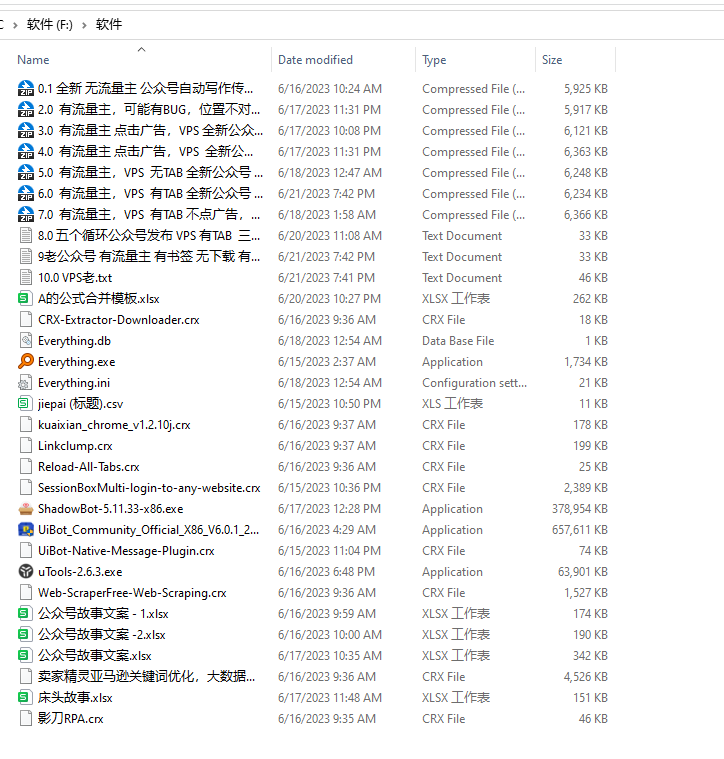
Task: Toggle sort direction with the Name column arrow
Action: click(141, 49)
